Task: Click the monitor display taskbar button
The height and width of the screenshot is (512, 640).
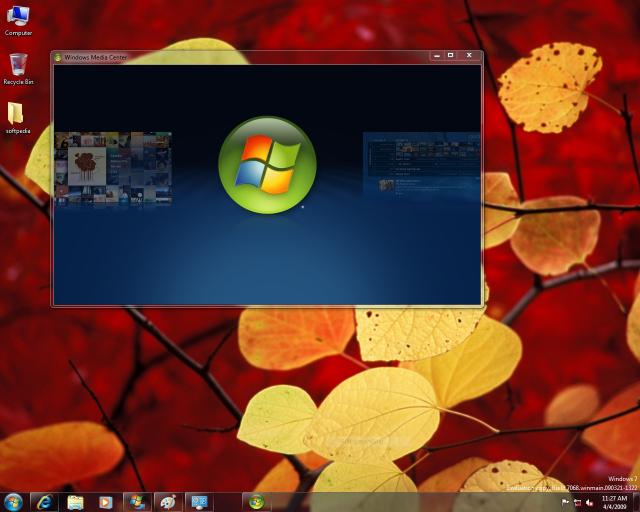Action: point(198,501)
